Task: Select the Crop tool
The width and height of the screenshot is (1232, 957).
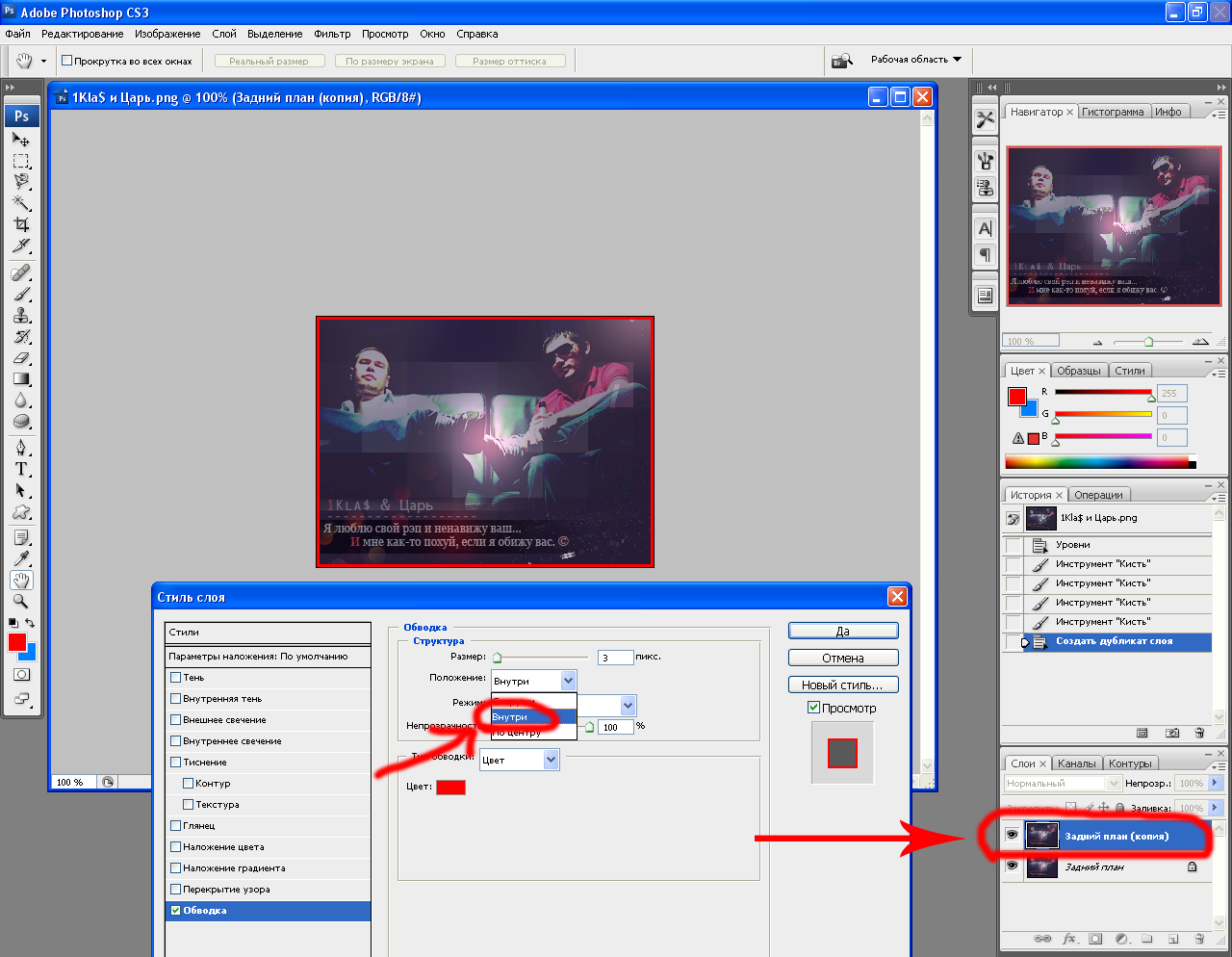Action: point(21,224)
